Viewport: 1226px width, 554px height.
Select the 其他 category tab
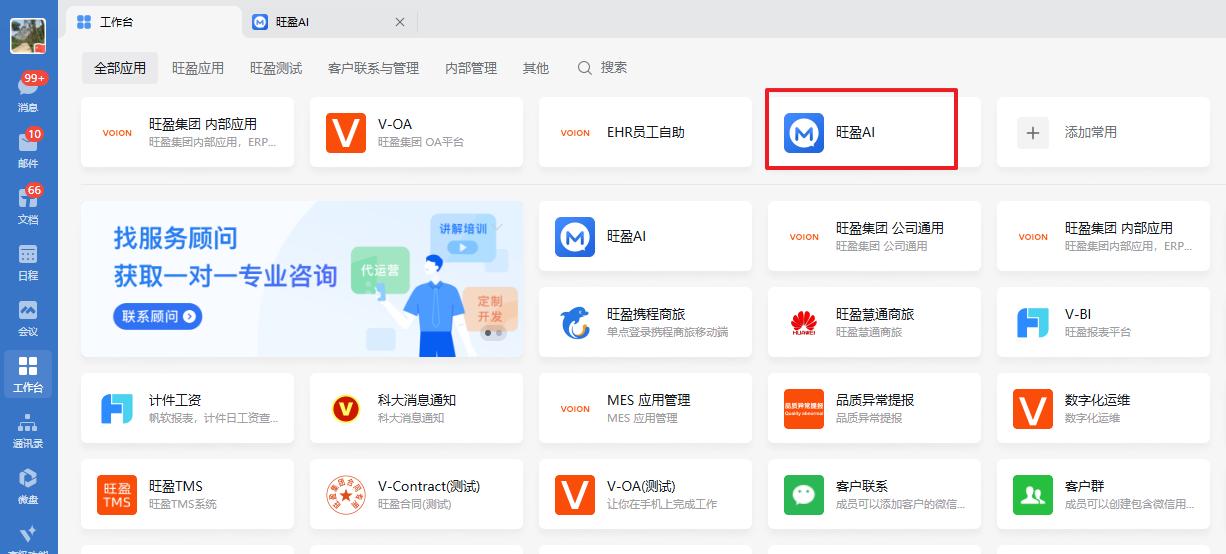(x=536, y=68)
